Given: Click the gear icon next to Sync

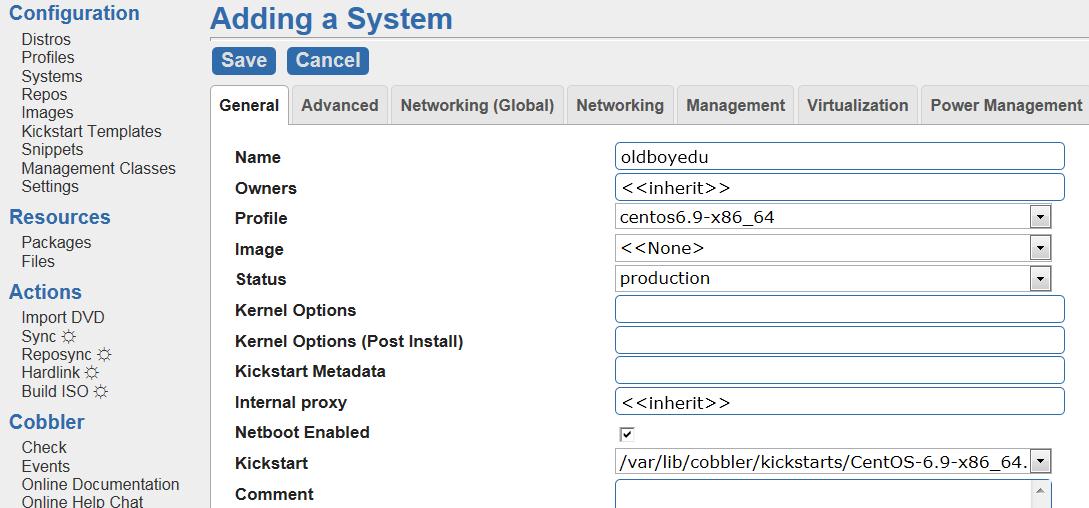Looking at the screenshot, I should pos(68,337).
